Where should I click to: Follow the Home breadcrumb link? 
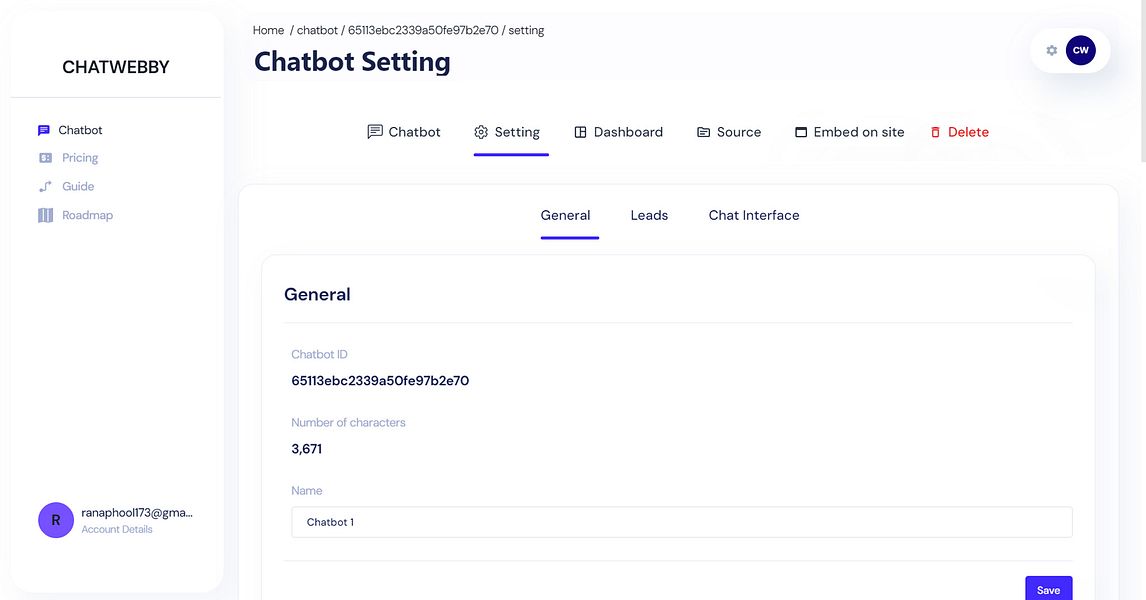tap(269, 30)
